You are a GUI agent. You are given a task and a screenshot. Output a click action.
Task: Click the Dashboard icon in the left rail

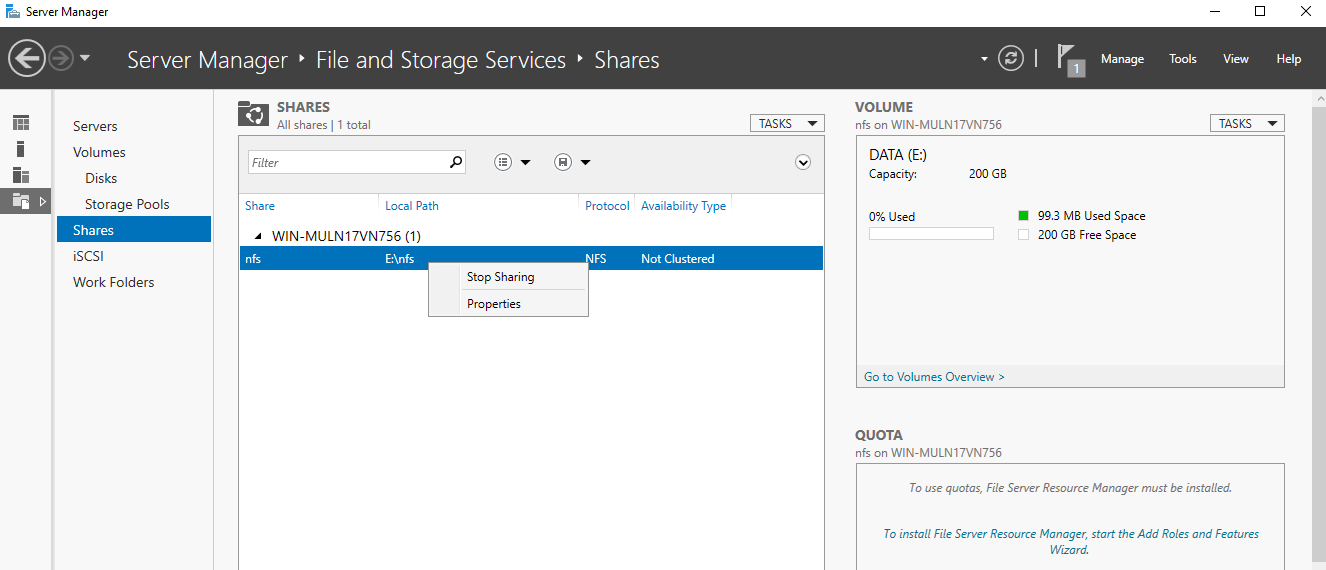tap(21, 123)
